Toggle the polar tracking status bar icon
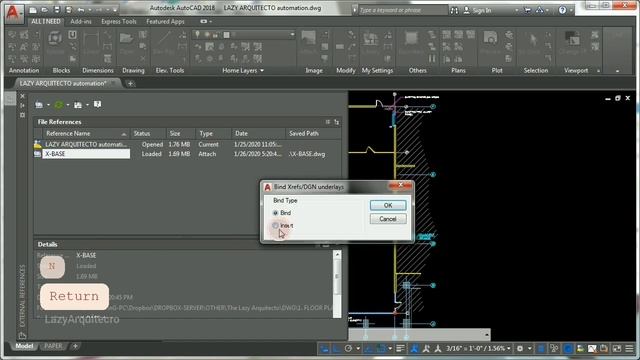 pos(348,349)
